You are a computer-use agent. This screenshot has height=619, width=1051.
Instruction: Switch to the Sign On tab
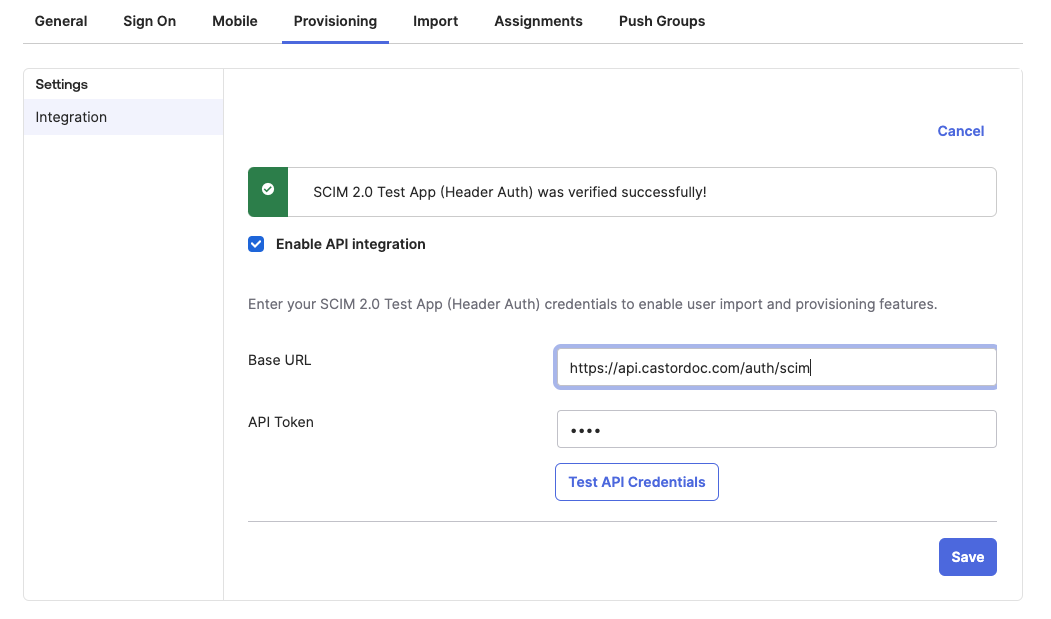coord(149,21)
